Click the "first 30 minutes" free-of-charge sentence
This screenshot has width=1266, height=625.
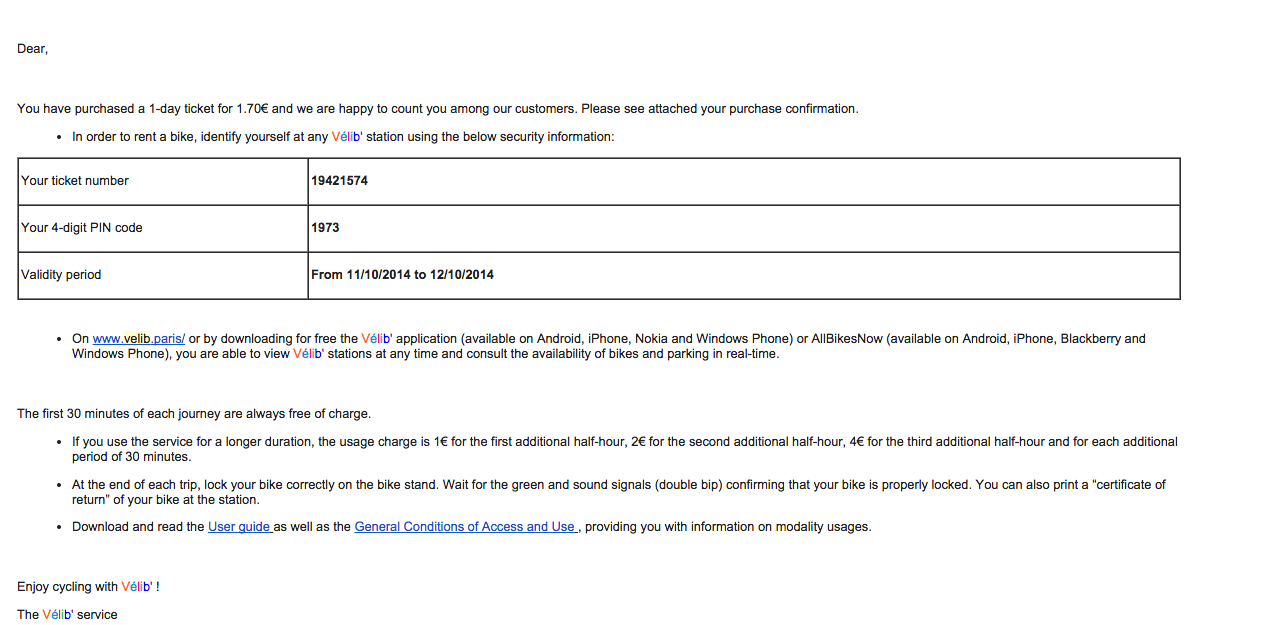(193, 414)
